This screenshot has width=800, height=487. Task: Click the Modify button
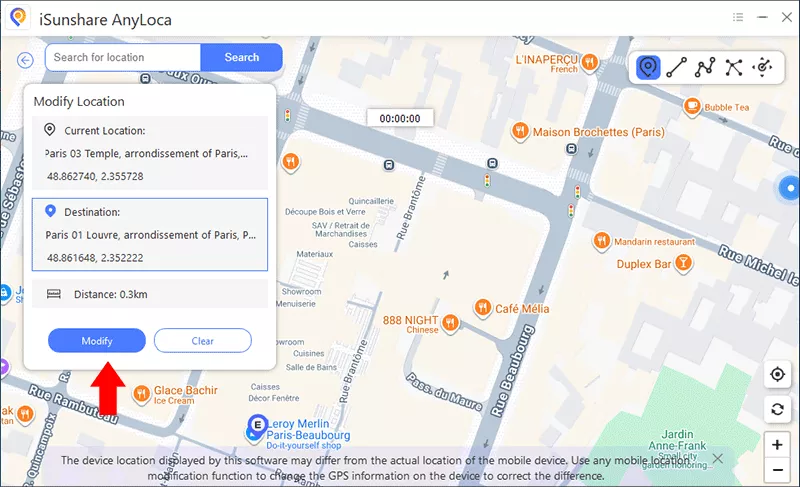(x=97, y=341)
